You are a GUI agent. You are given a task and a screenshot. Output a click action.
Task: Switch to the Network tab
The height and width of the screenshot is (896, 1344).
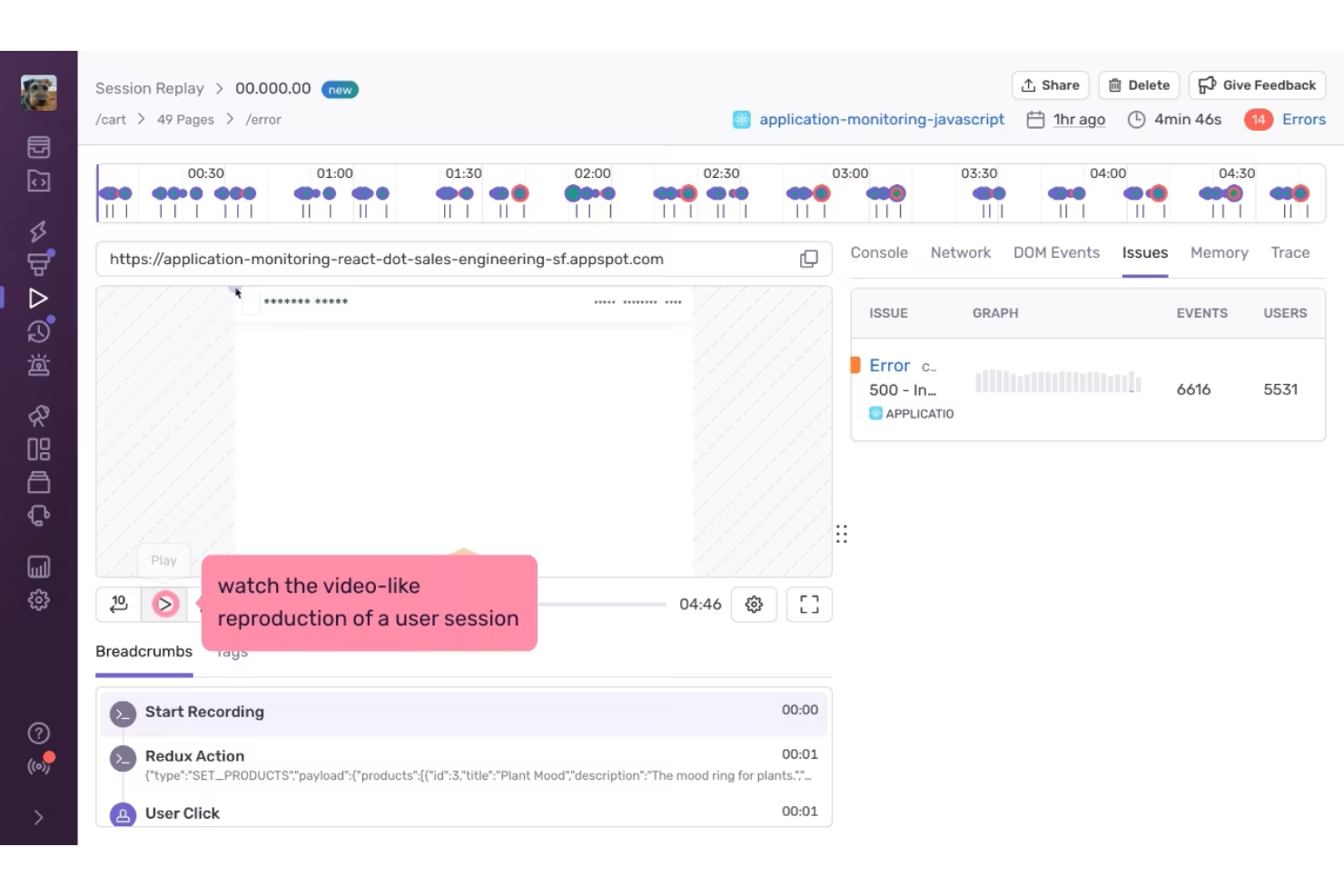pos(960,252)
